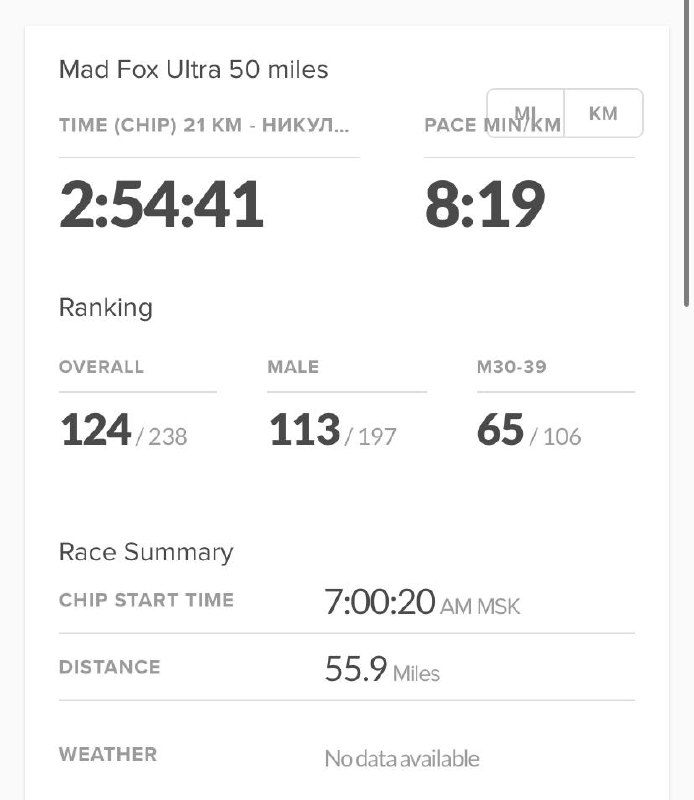Viewport: 694px width, 800px height.
Task: Click the OVERALL ranking label
Action: coord(101,367)
